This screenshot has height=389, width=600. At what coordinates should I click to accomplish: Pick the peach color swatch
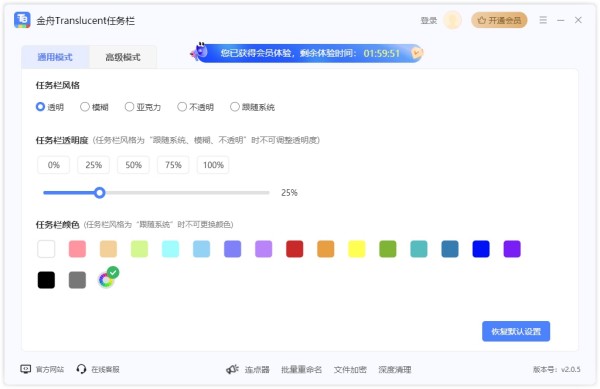click(x=108, y=249)
